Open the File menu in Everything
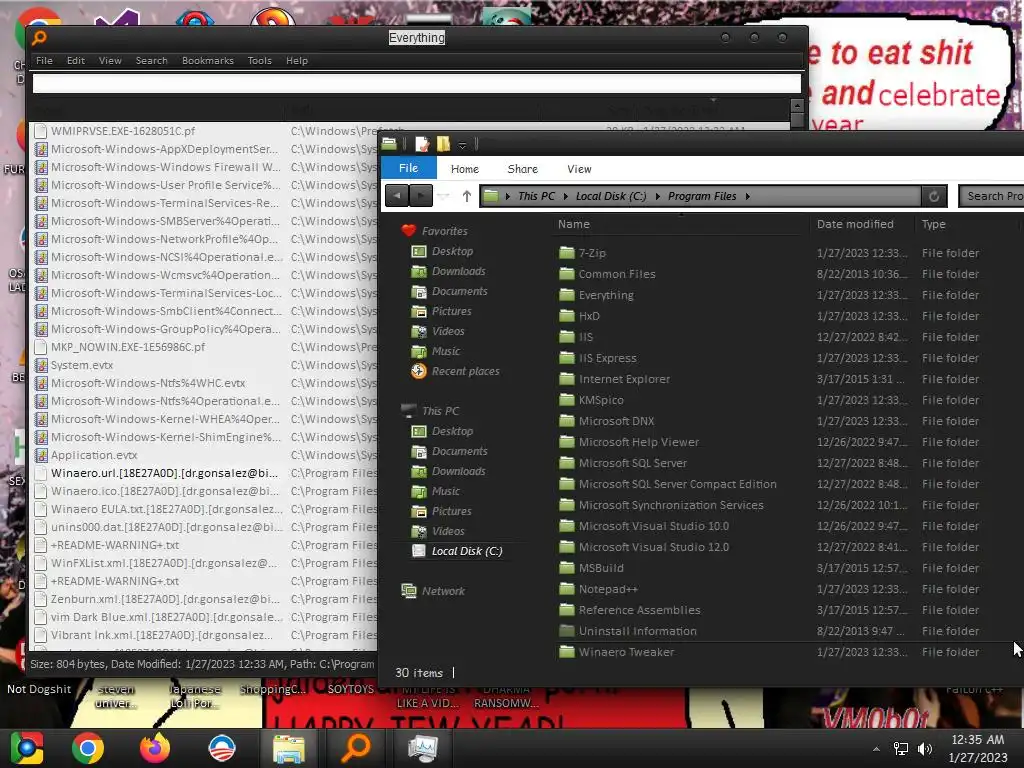 pyautogui.click(x=44, y=61)
